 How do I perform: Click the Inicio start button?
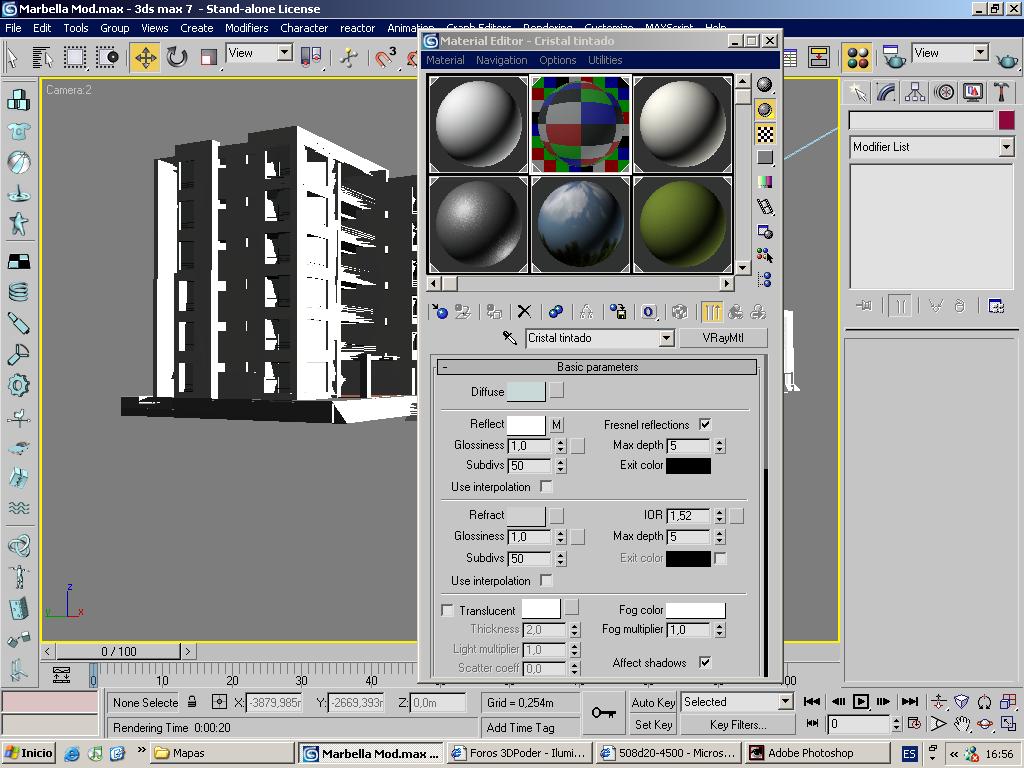tap(28, 753)
